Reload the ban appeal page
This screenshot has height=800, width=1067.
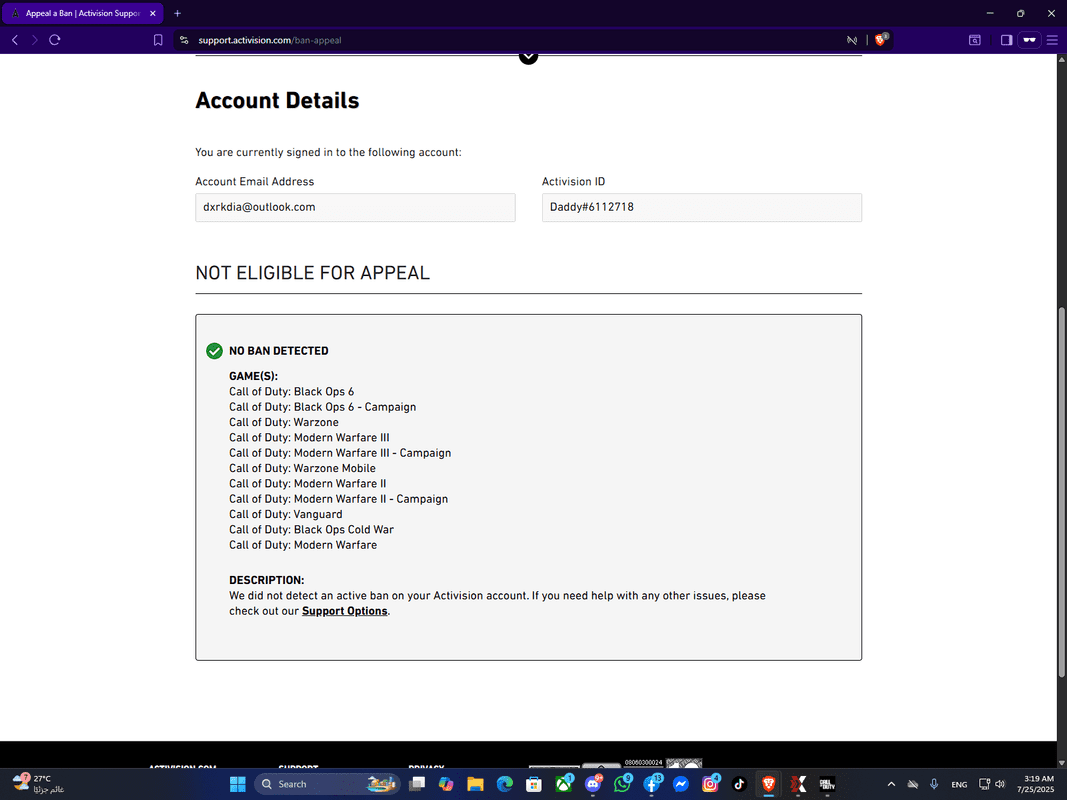point(55,40)
